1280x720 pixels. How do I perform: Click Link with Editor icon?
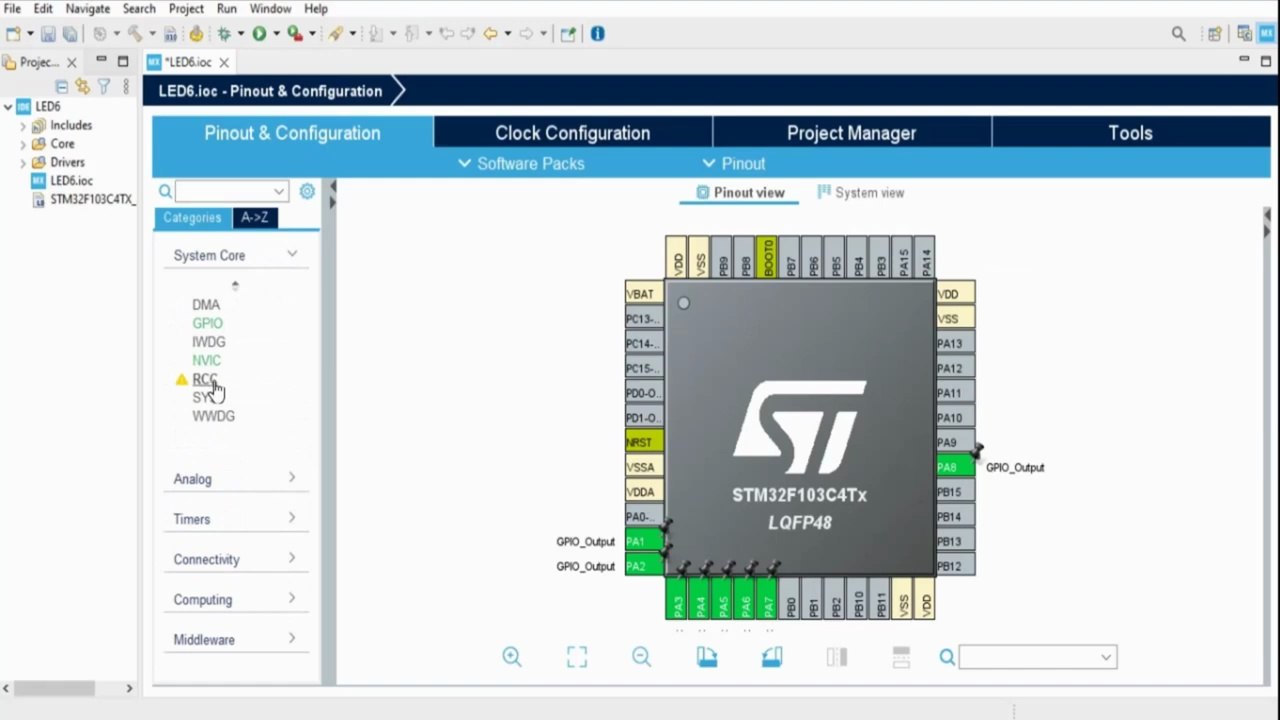click(83, 87)
